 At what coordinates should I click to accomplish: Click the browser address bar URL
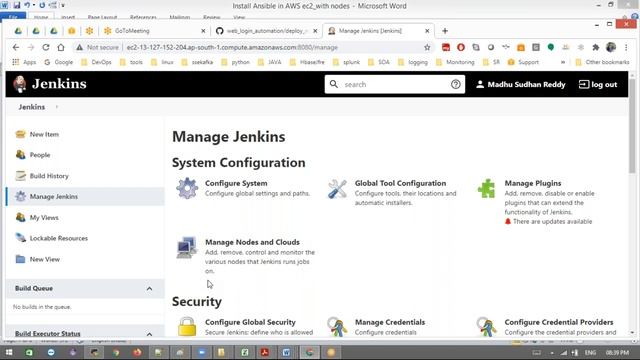click(x=232, y=47)
